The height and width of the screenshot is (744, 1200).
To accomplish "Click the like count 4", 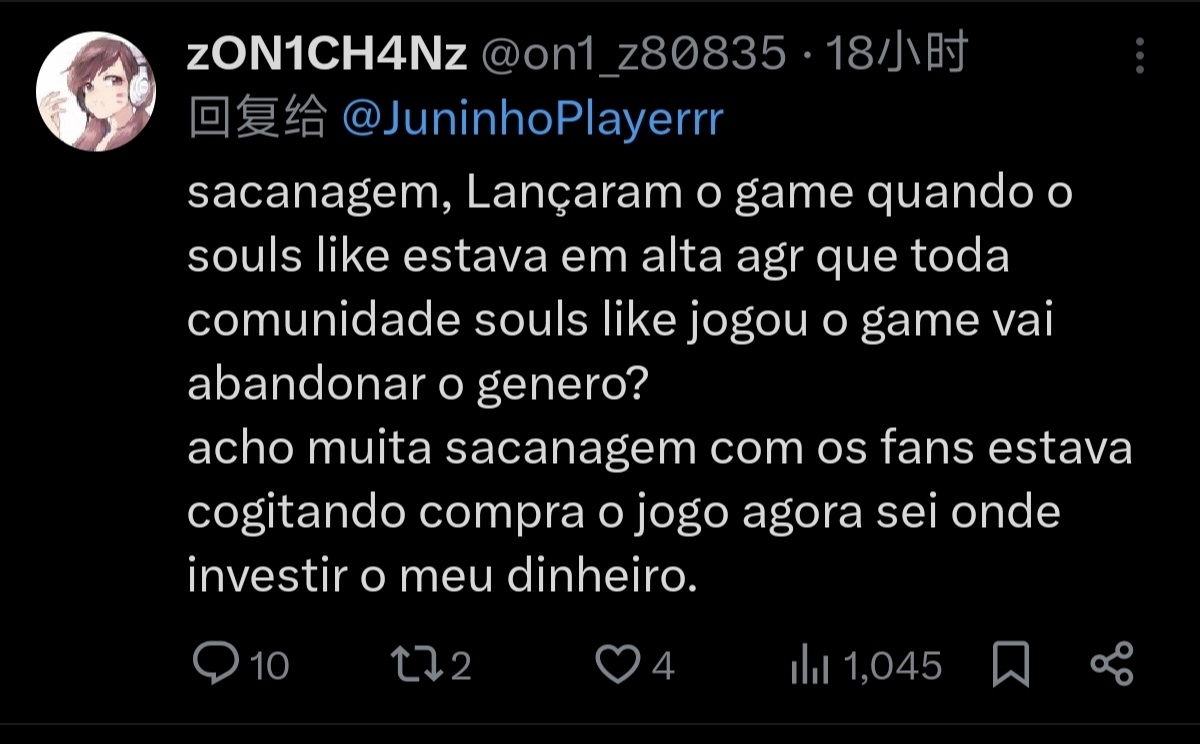I will [664, 666].
